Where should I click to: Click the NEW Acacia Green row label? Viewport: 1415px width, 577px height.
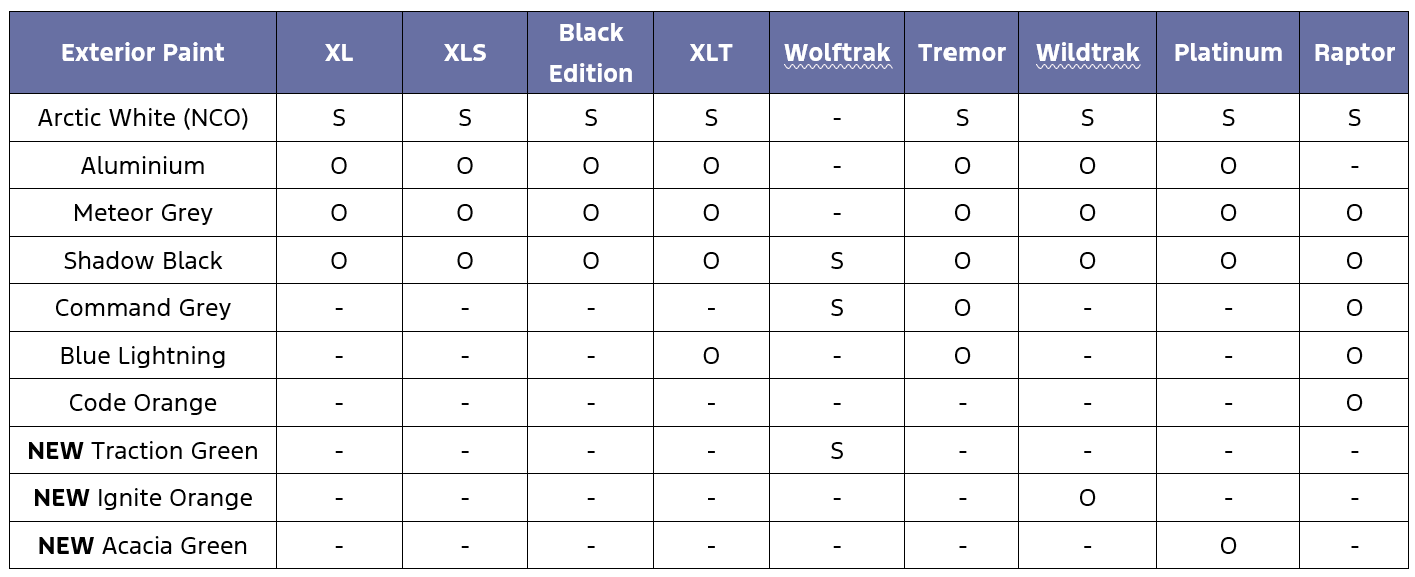[143, 546]
